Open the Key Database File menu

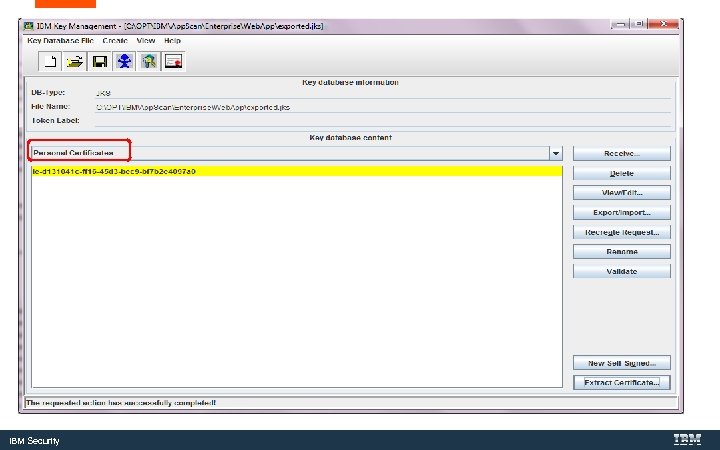click(x=60, y=40)
